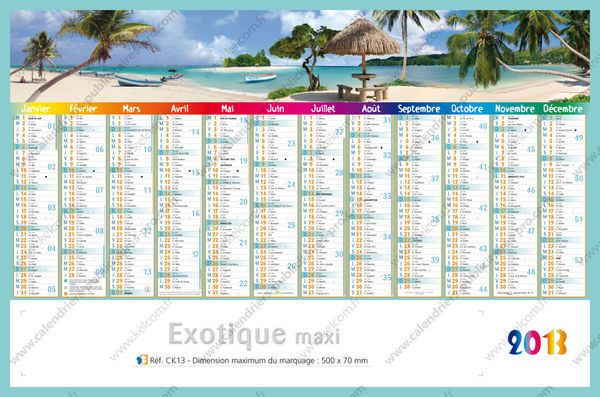600x397 pixels.
Task: Click week number 31 in Août
Action: [x=387, y=120]
